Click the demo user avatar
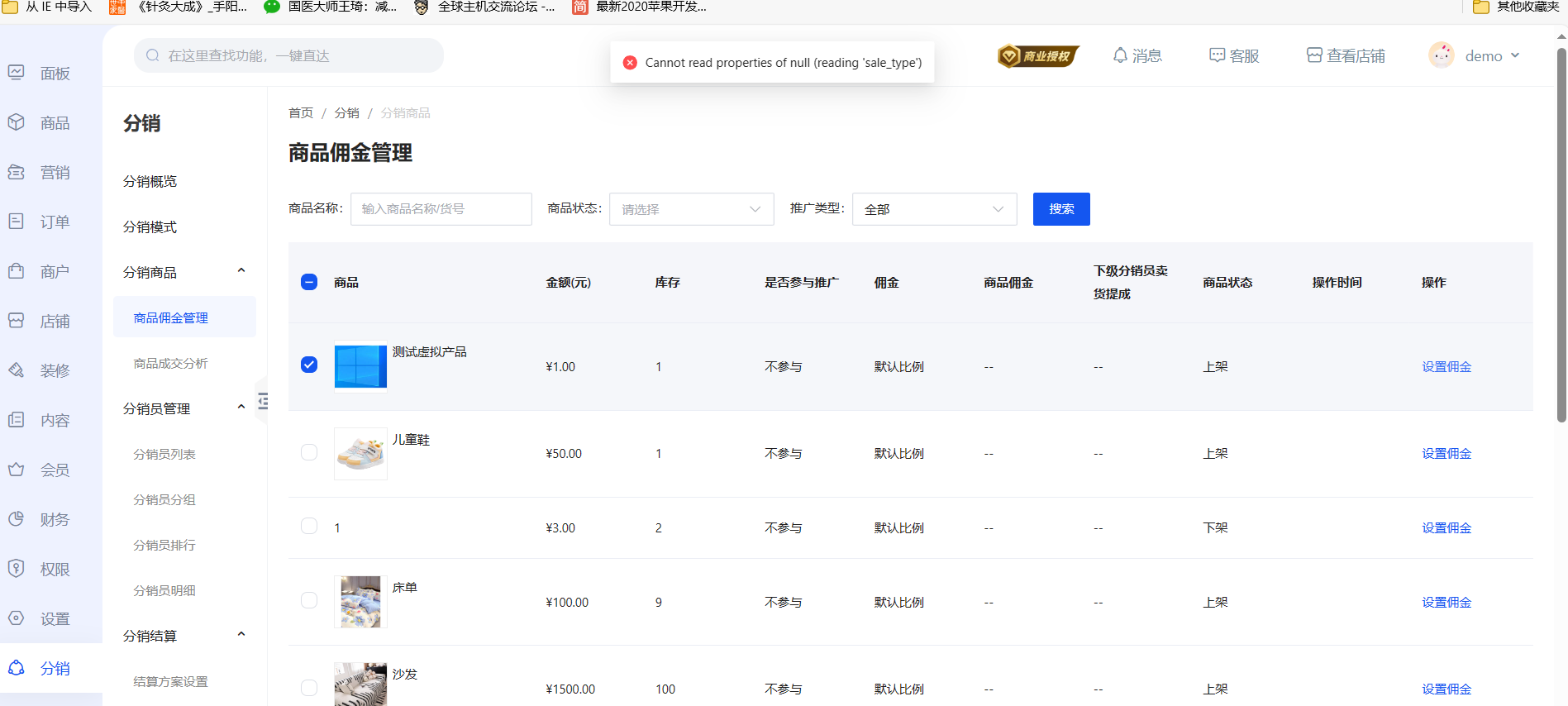1568x706 pixels. [1442, 55]
